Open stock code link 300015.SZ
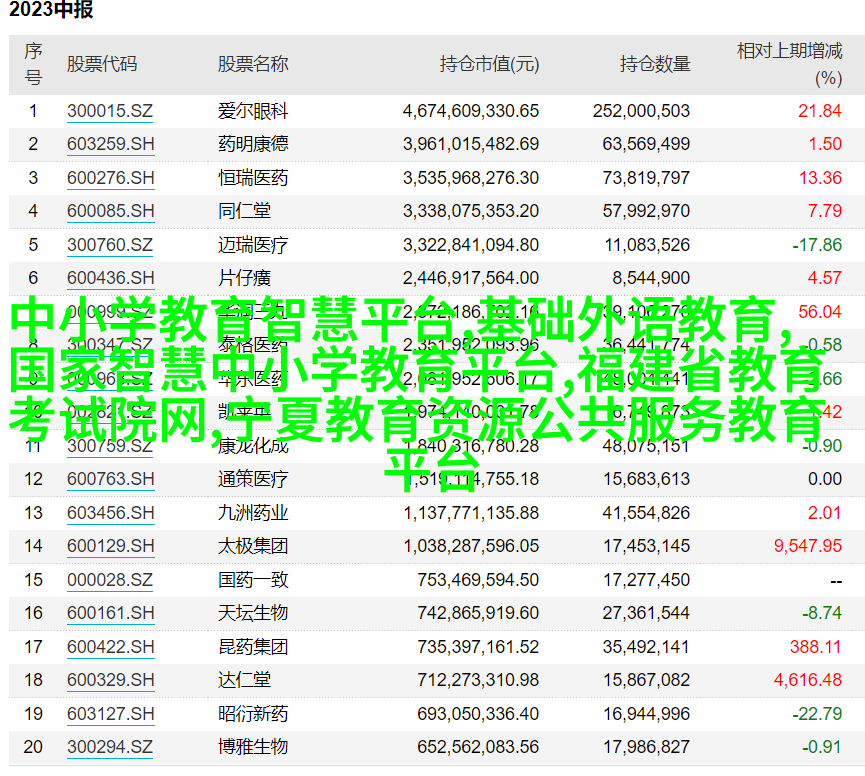 click(x=110, y=111)
